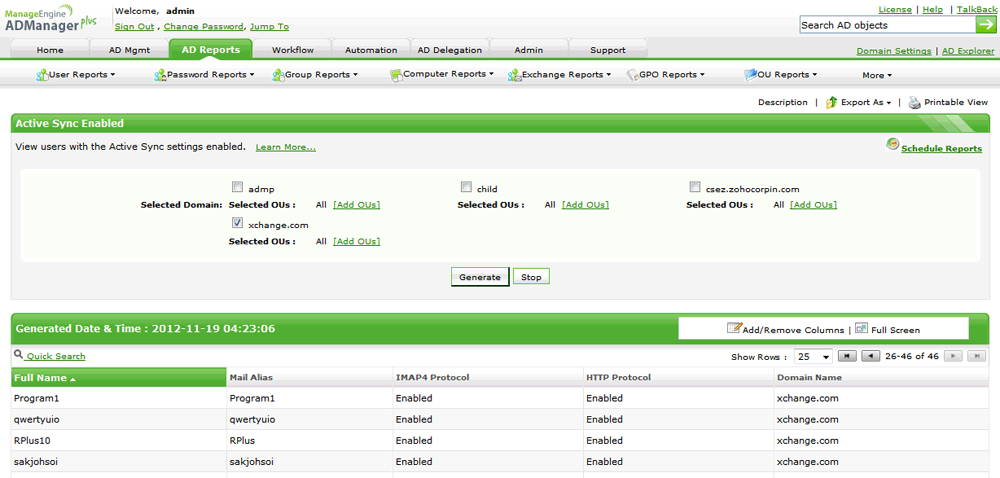Open the Help link

pos(932,10)
